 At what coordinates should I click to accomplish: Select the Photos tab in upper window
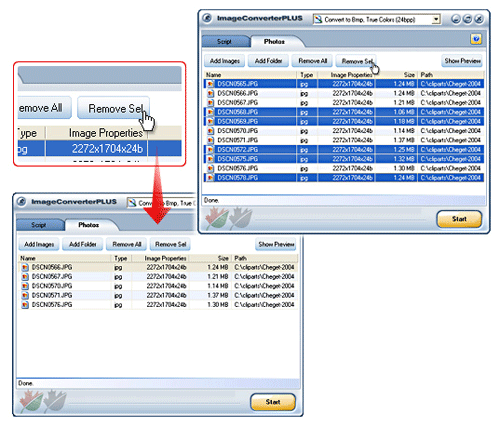point(274,41)
